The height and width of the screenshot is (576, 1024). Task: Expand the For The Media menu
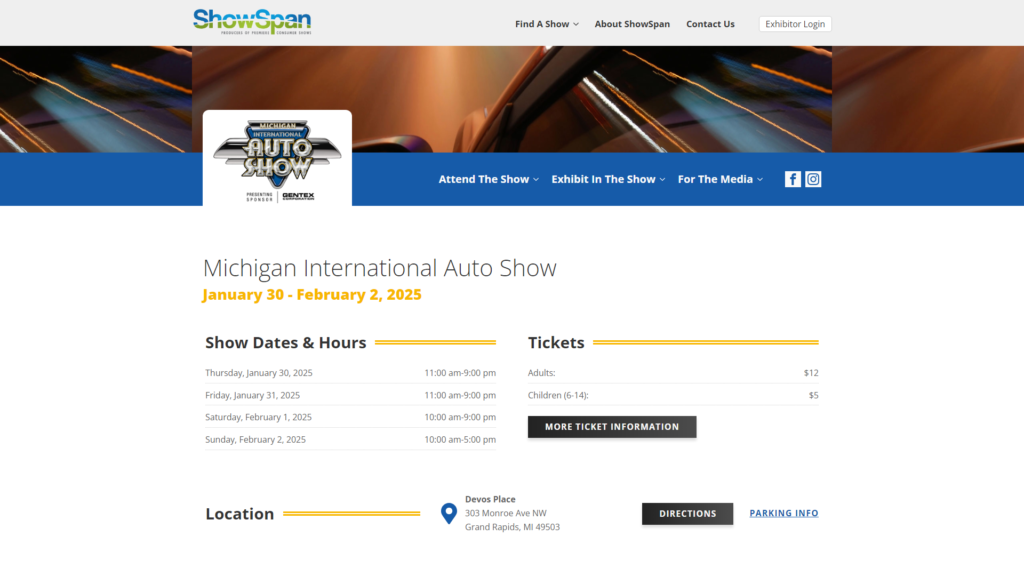click(x=720, y=179)
